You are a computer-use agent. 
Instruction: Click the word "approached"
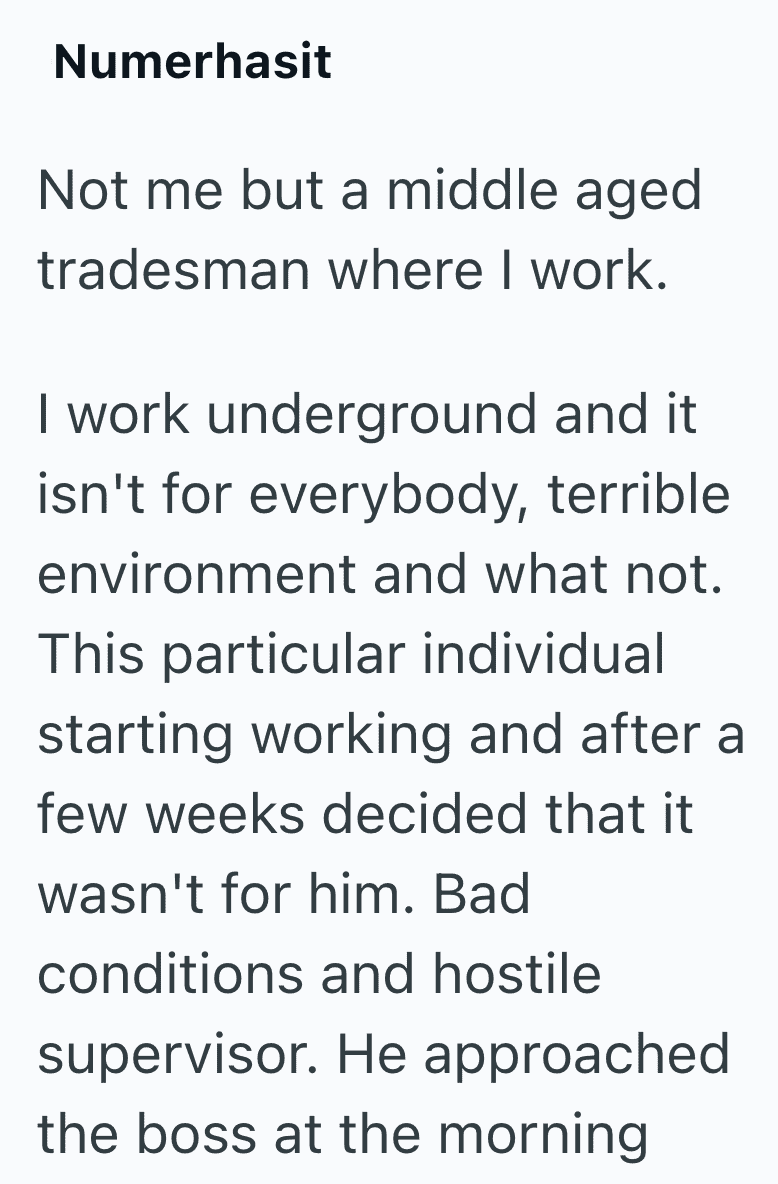[586, 1054]
